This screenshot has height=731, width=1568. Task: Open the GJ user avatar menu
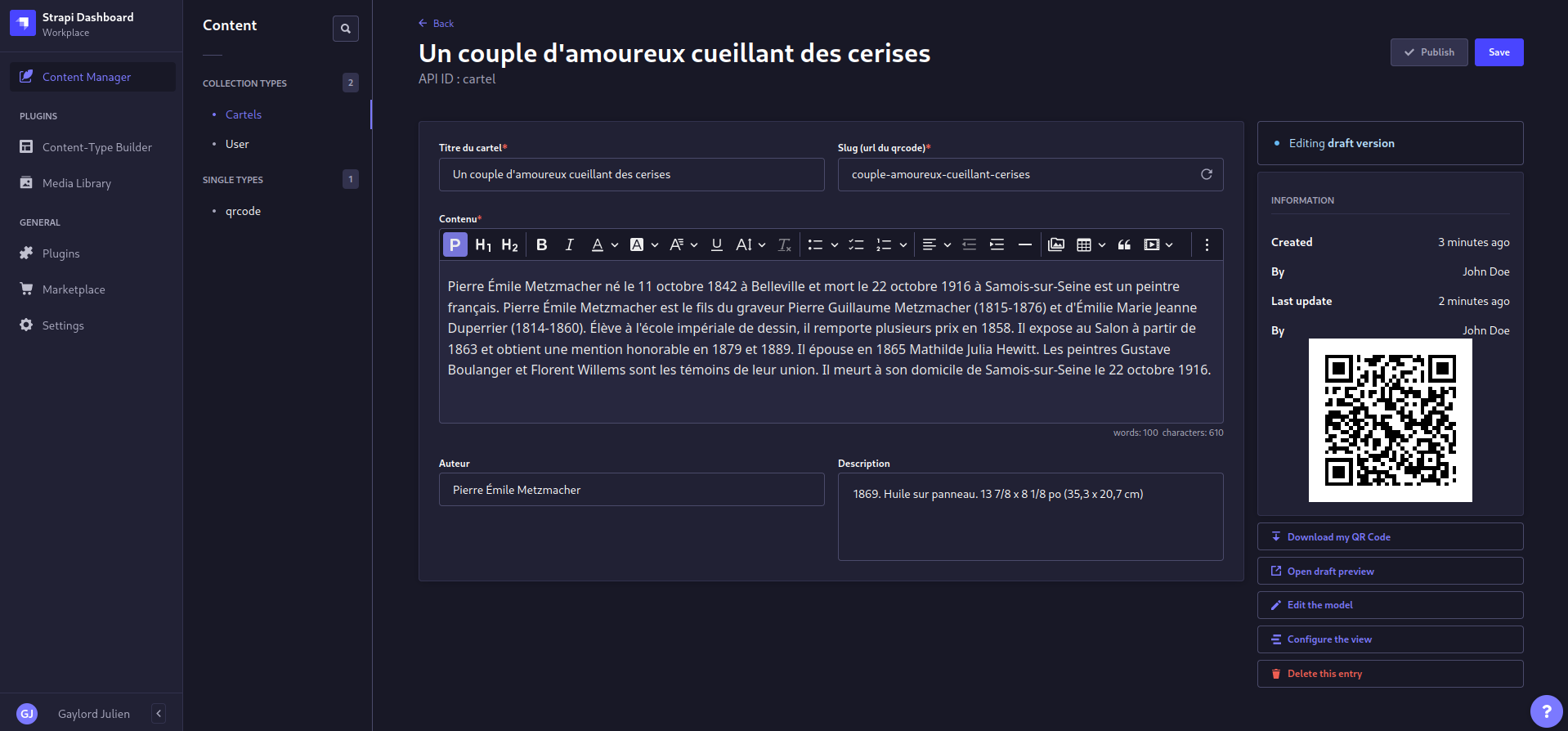click(27, 714)
